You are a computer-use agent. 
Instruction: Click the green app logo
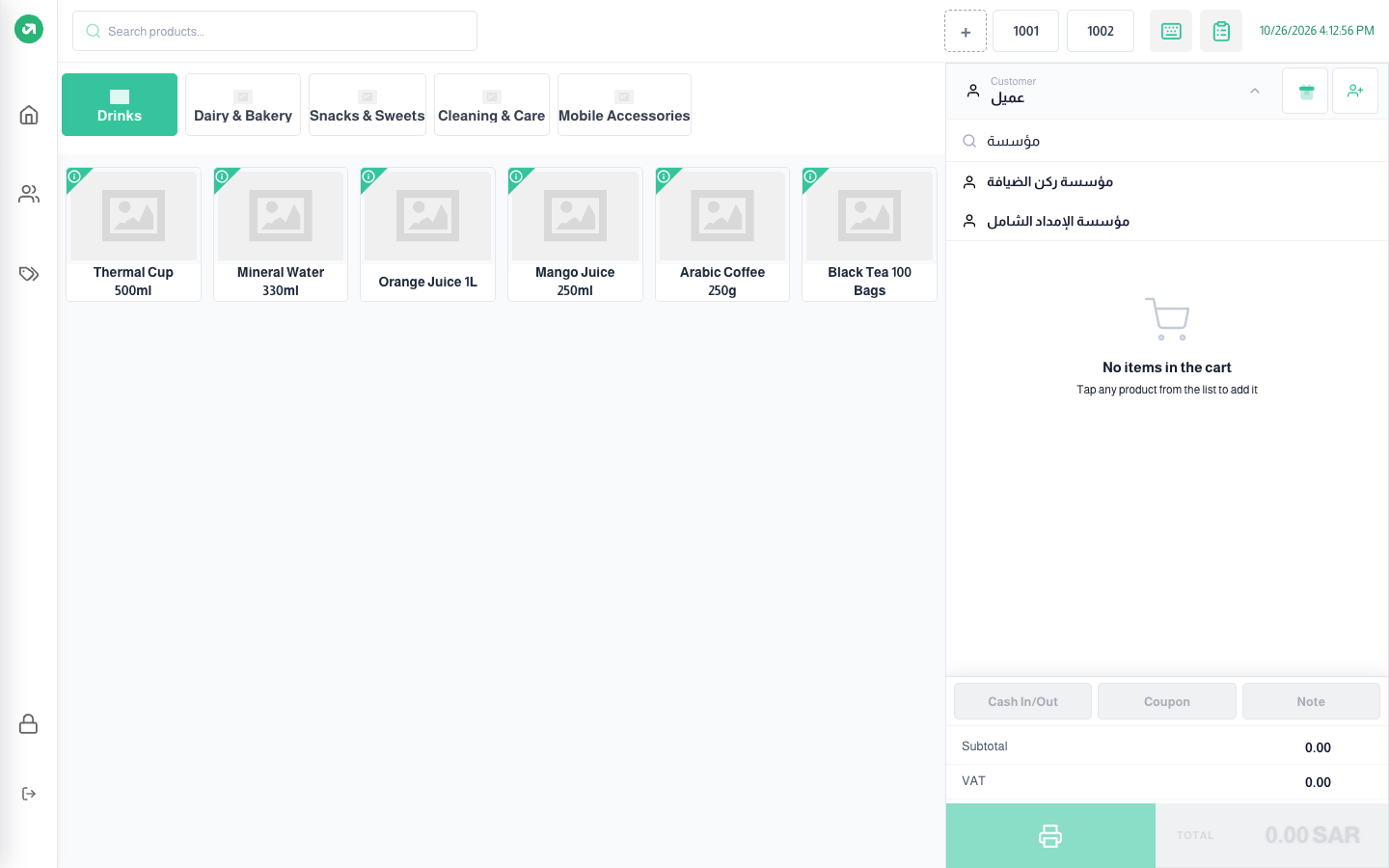coord(29,30)
